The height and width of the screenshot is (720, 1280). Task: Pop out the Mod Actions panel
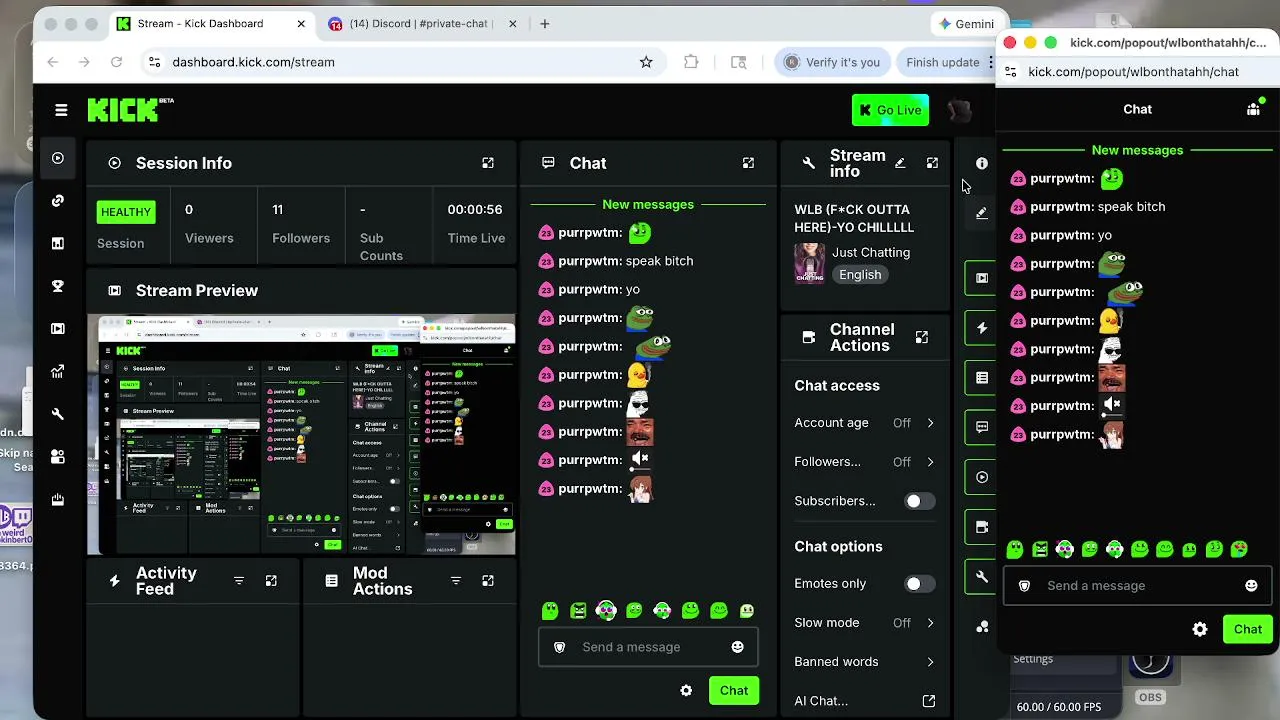pos(488,581)
